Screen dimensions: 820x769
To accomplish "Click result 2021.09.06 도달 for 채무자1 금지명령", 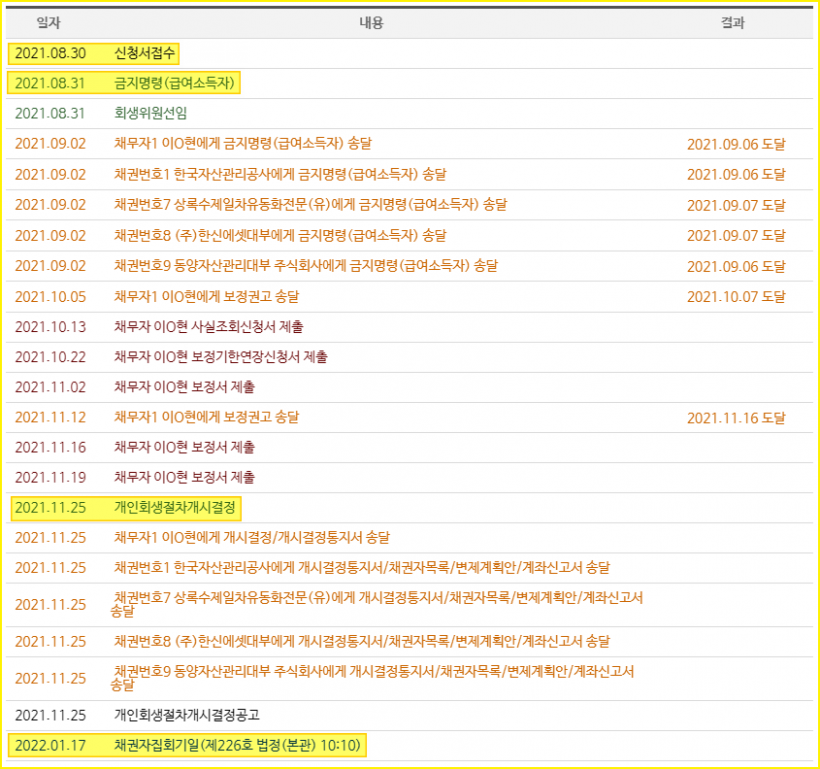I will click(736, 144).
